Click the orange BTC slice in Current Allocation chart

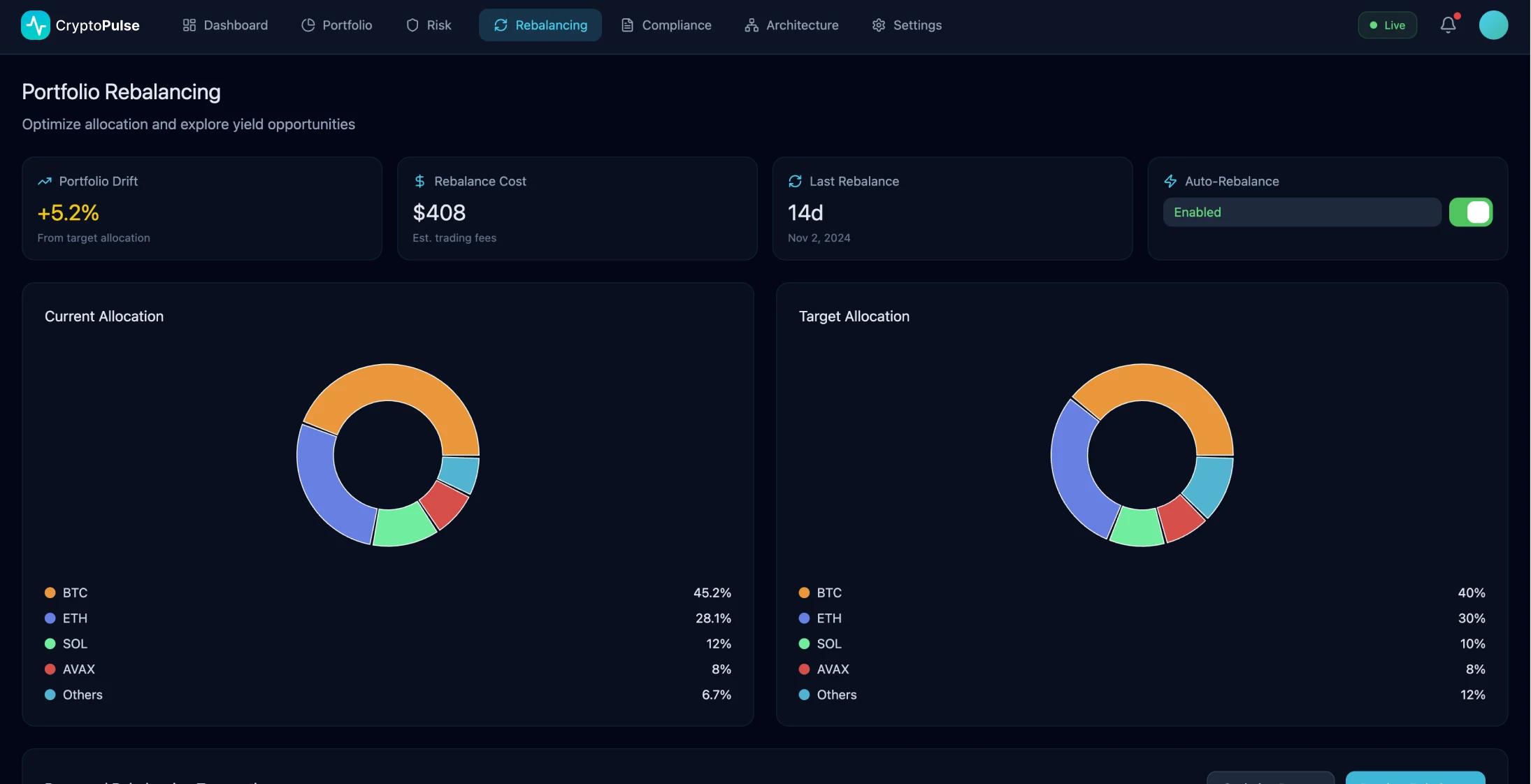pos(389,381)
